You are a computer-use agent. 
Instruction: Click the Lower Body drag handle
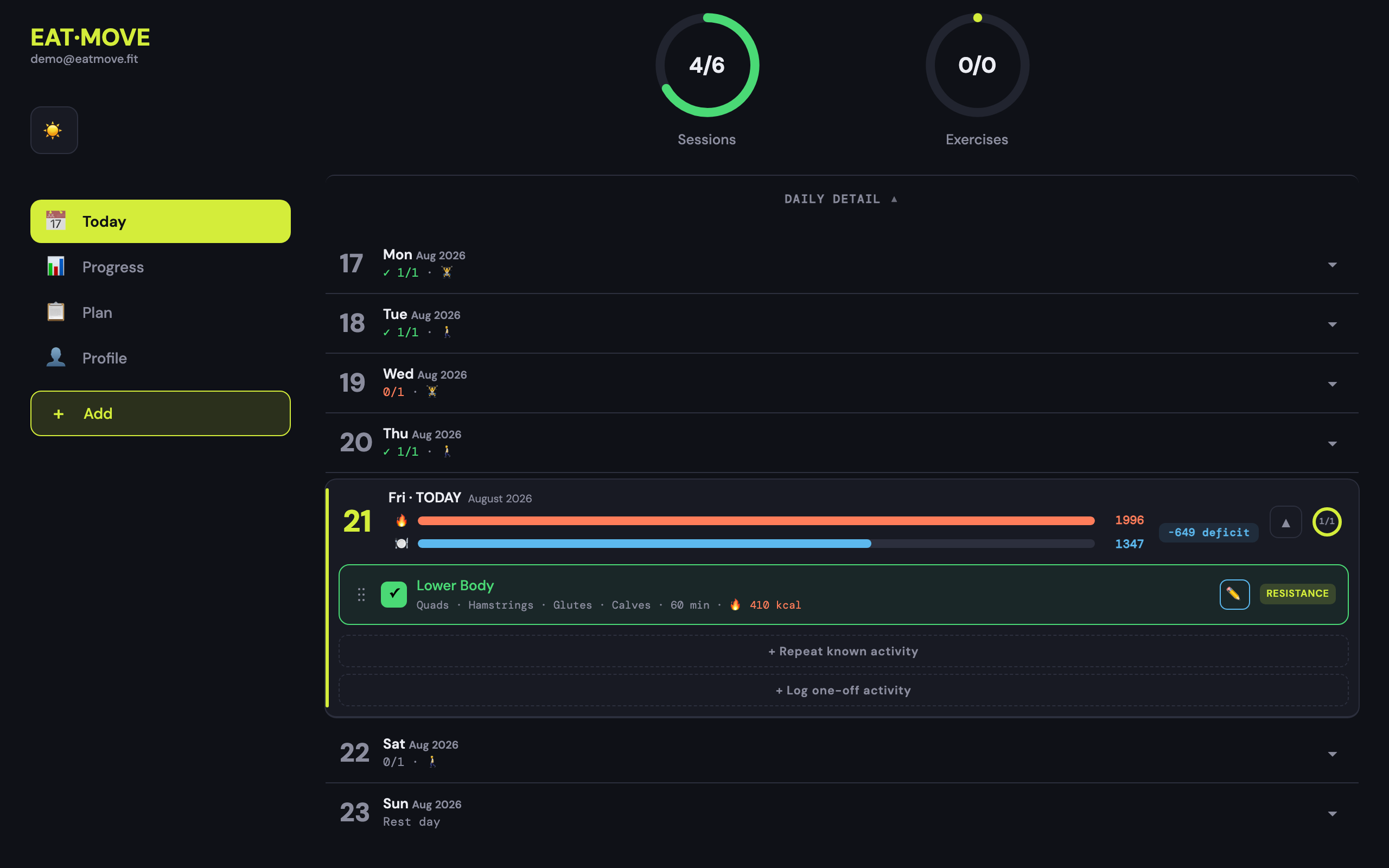pyautogui.click(x=361, y=594)
